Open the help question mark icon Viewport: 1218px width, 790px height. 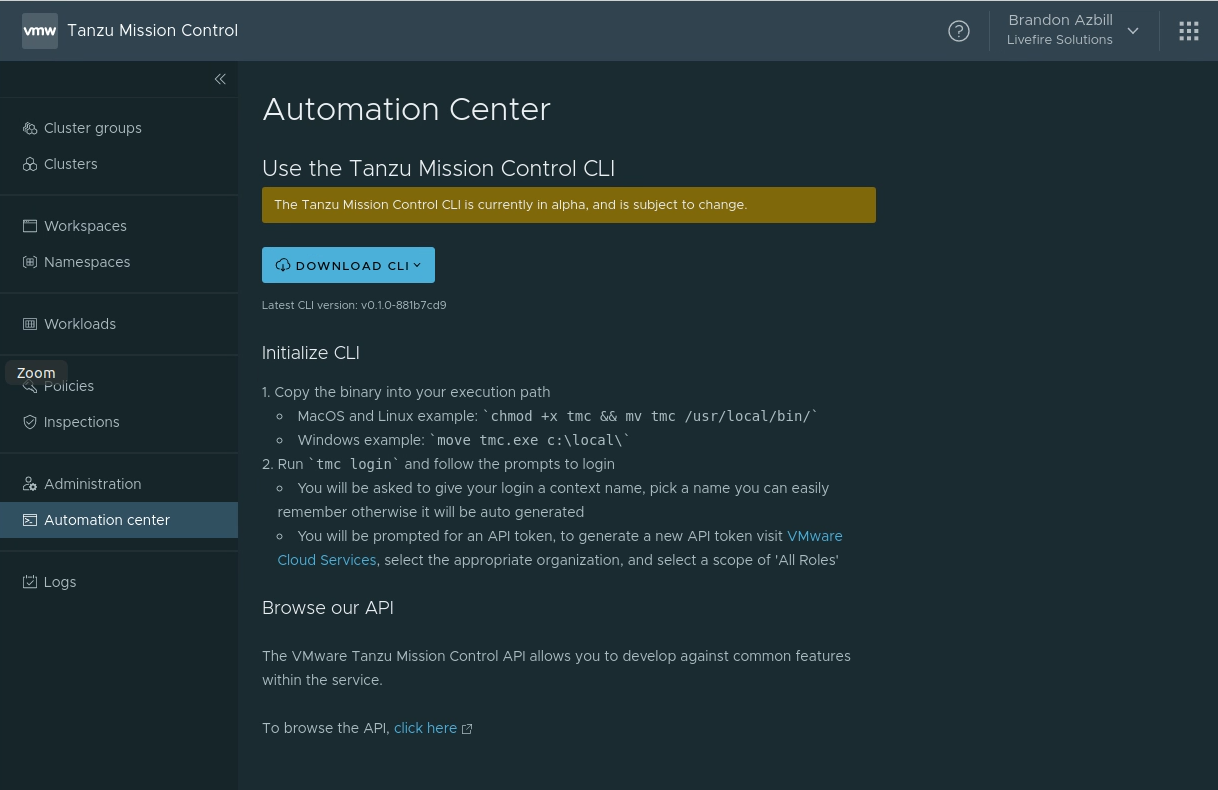point(959,31)
